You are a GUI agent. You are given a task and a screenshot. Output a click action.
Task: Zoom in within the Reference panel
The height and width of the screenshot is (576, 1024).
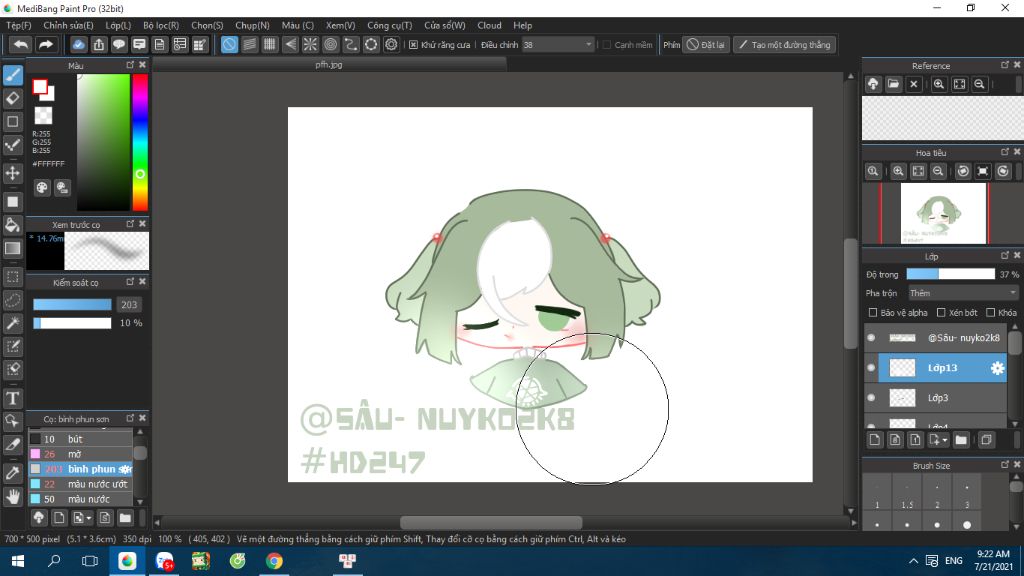938,84
